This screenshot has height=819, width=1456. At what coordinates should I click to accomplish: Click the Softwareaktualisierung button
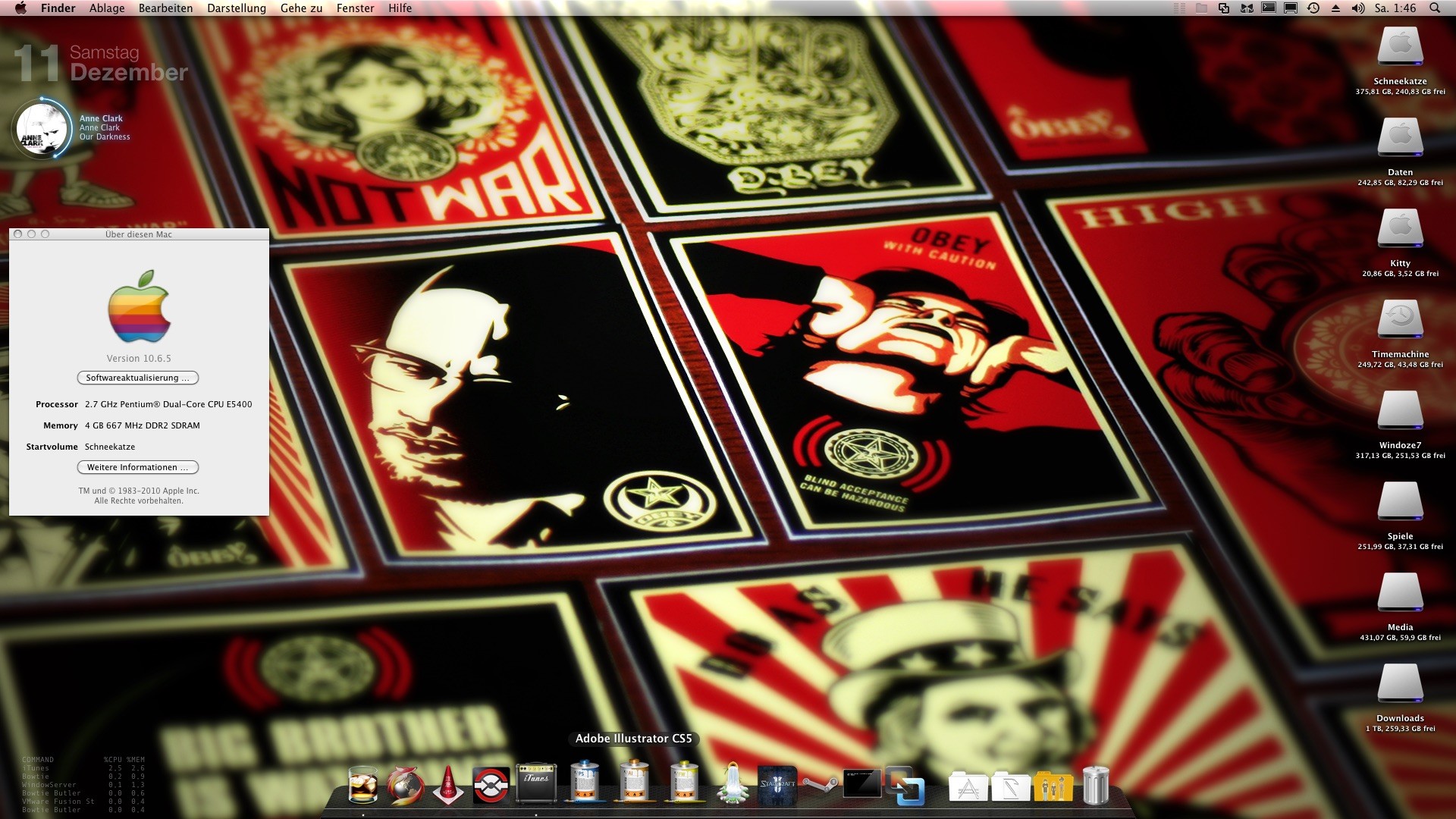click(138, 378)
